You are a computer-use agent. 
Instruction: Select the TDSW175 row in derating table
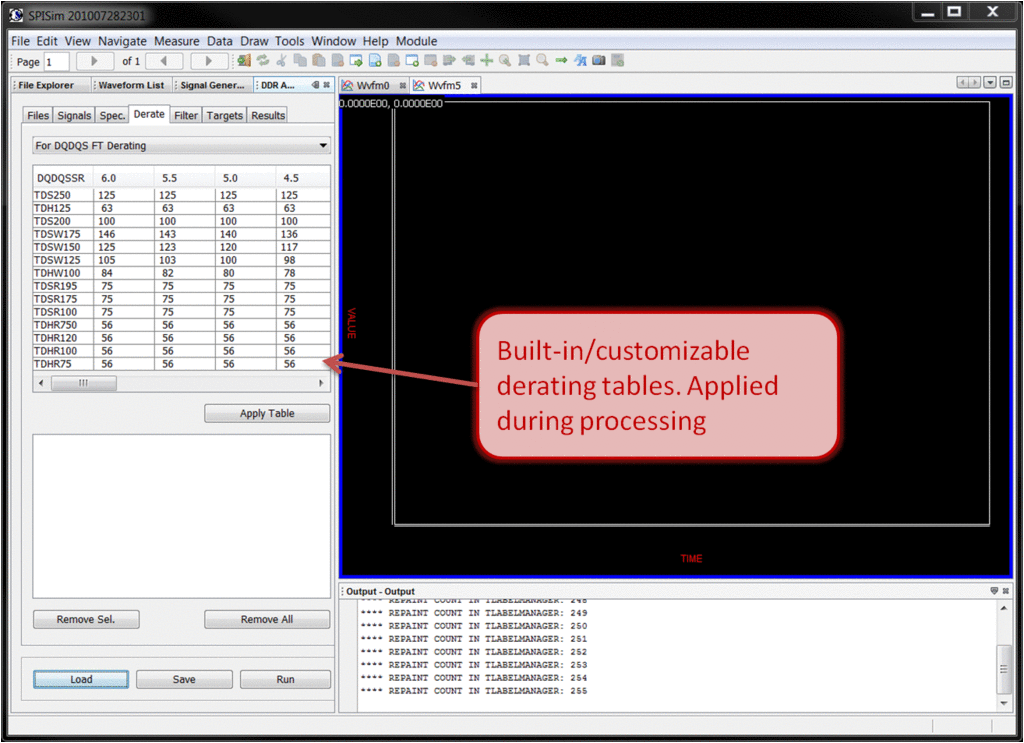point(60,234)
